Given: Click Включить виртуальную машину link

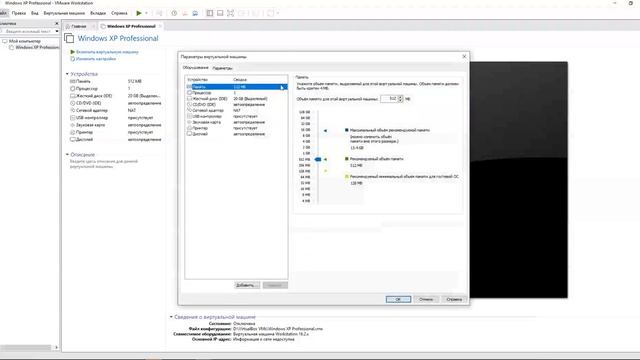Looking at the screenshot, I should [107, 52].
